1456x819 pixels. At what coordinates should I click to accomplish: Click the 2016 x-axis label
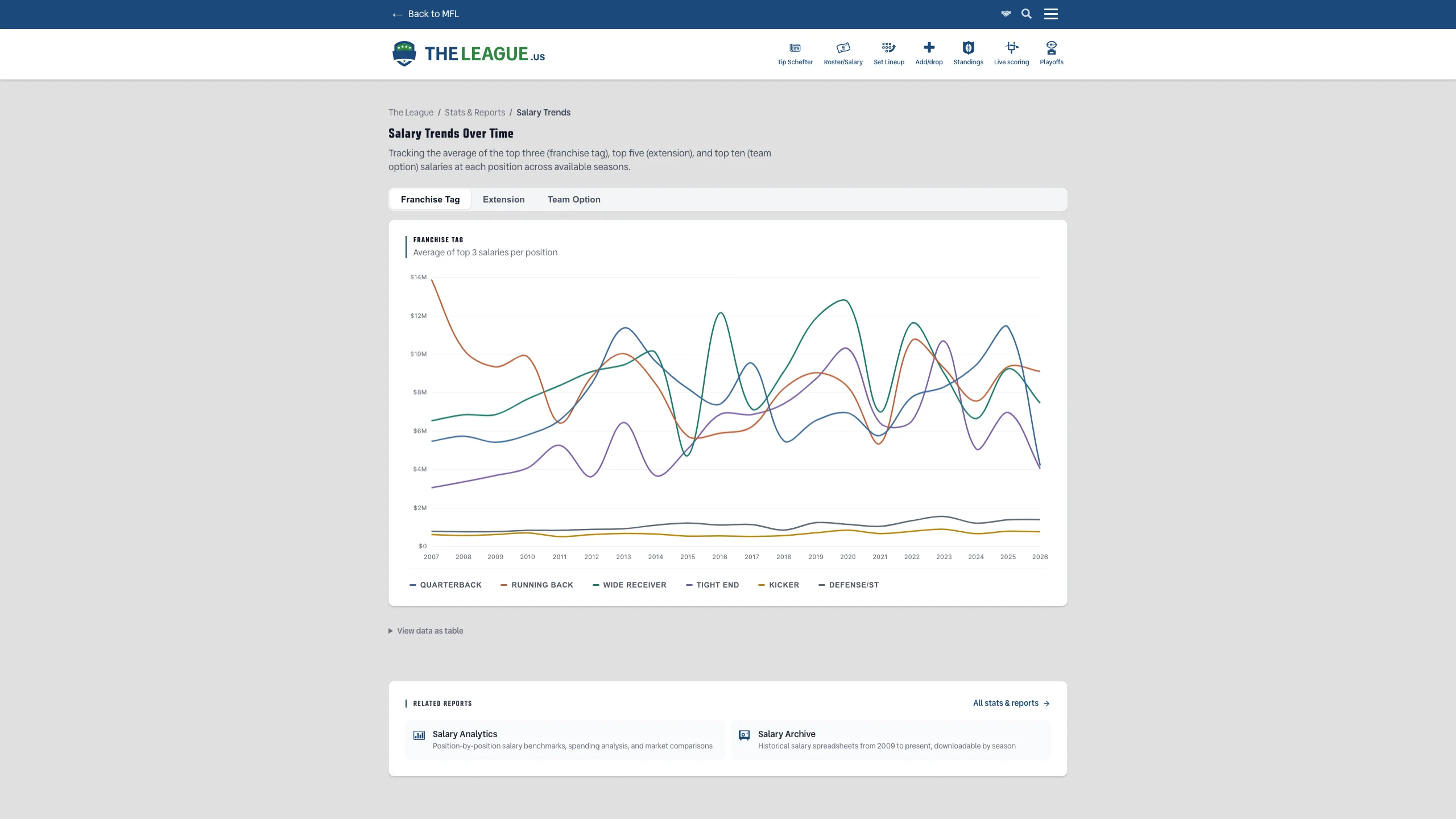tap(719, 557)
